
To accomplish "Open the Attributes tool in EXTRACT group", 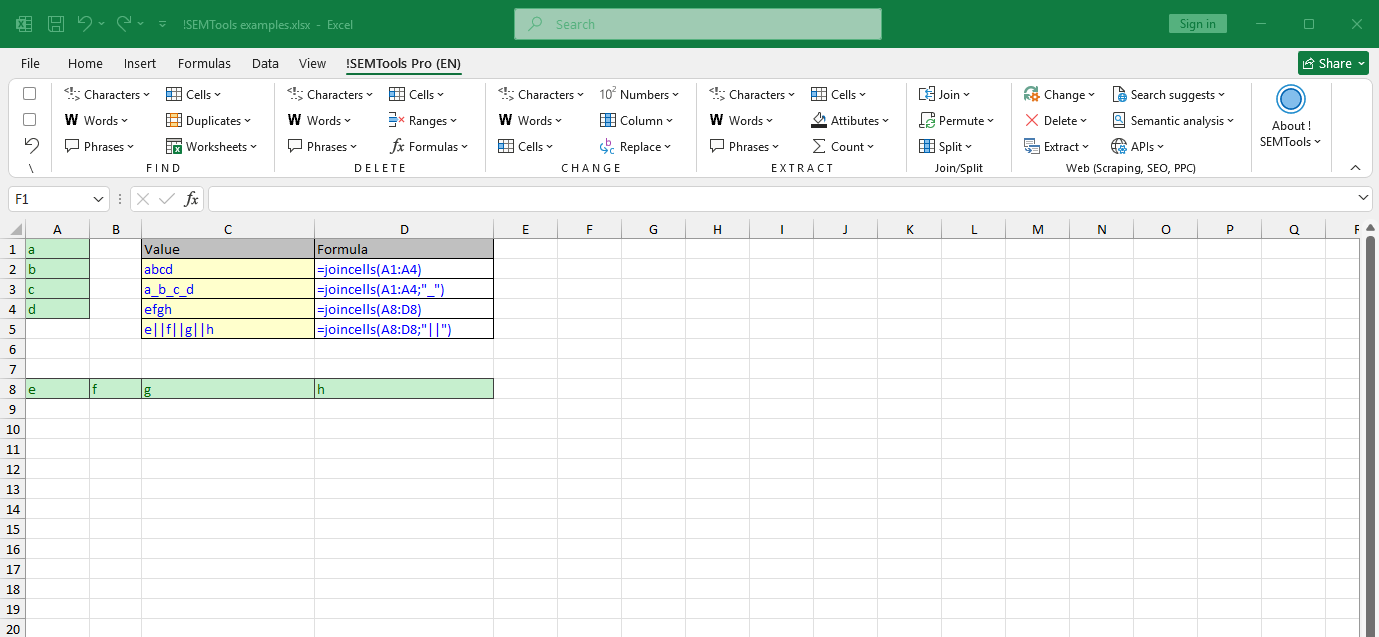I will [x=851, y=120].
